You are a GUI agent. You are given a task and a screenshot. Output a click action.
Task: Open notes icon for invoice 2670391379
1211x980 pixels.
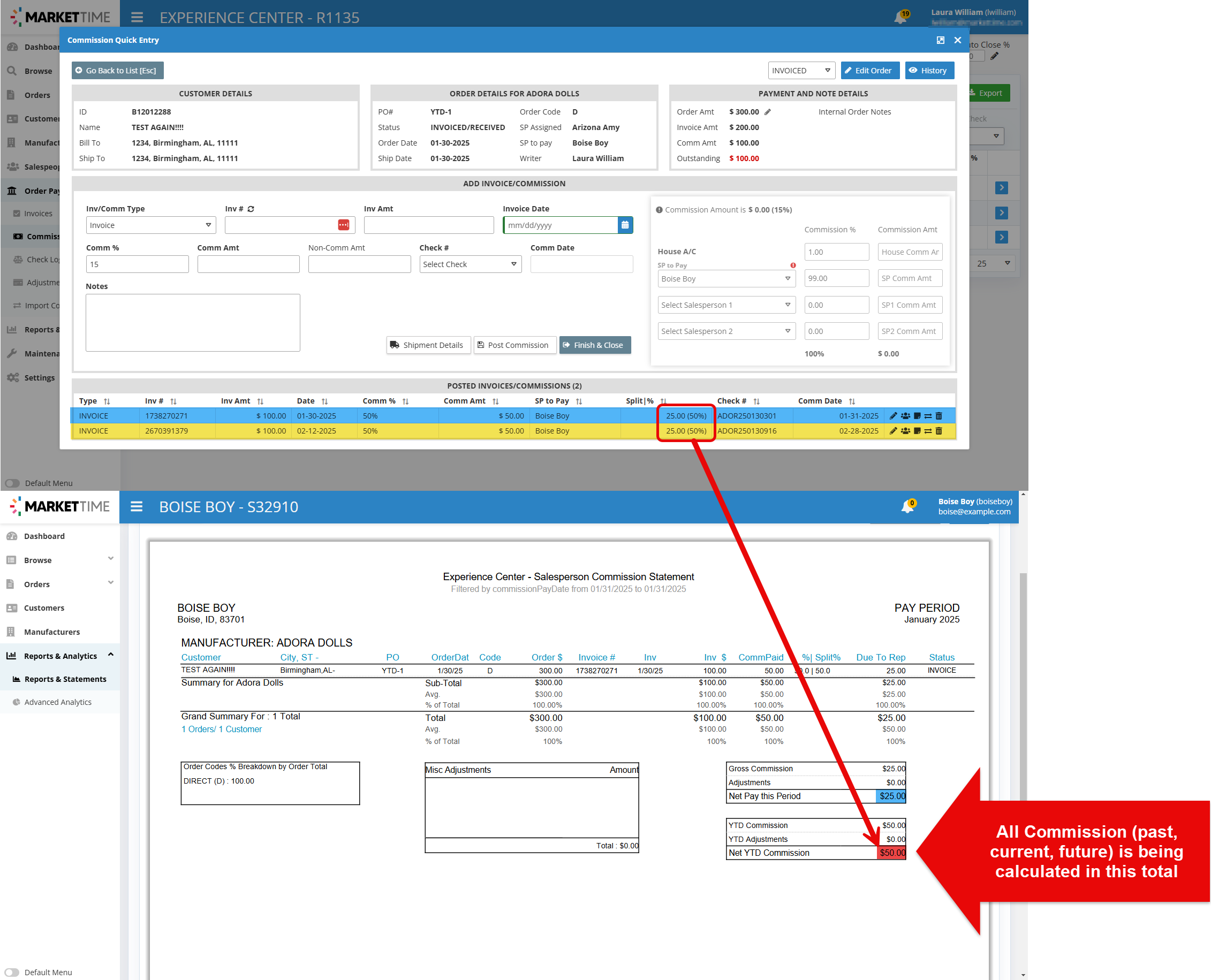tap(918, 431)
